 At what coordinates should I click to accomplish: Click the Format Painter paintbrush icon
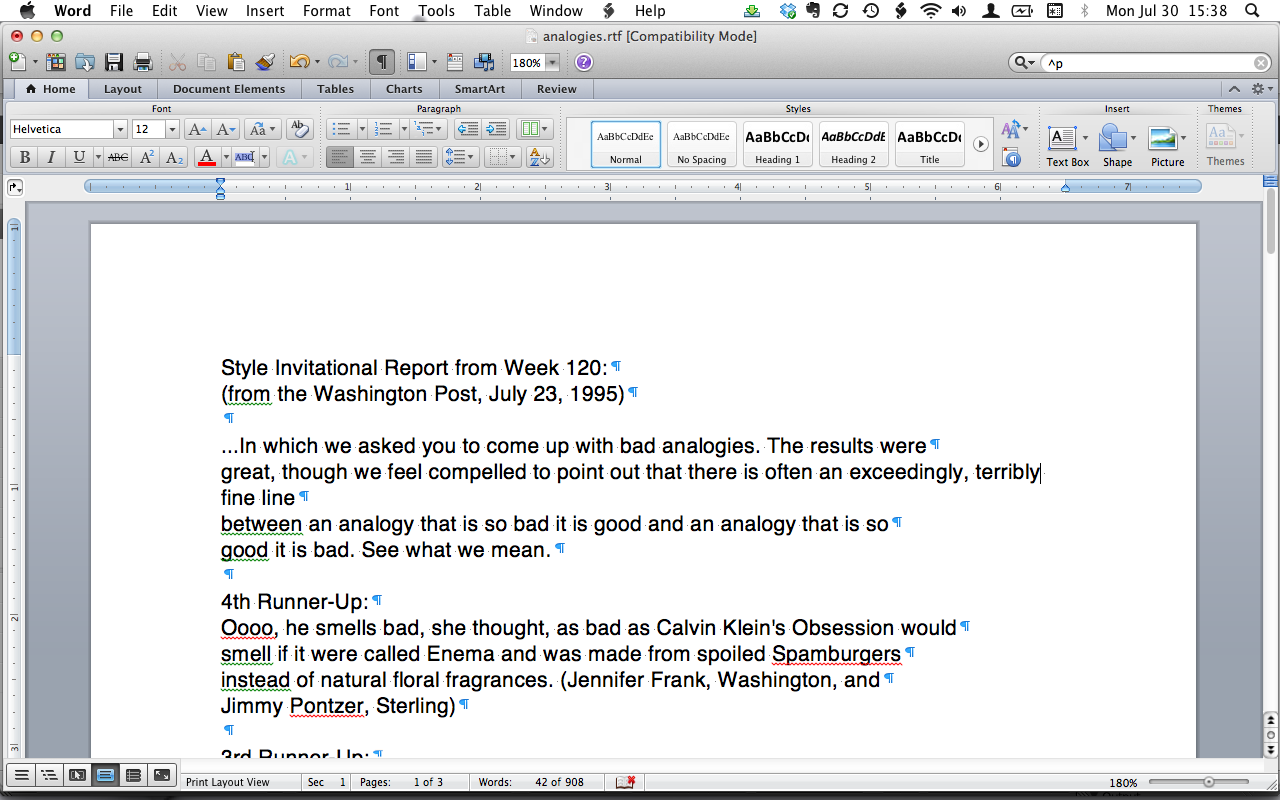pos(264,62)
